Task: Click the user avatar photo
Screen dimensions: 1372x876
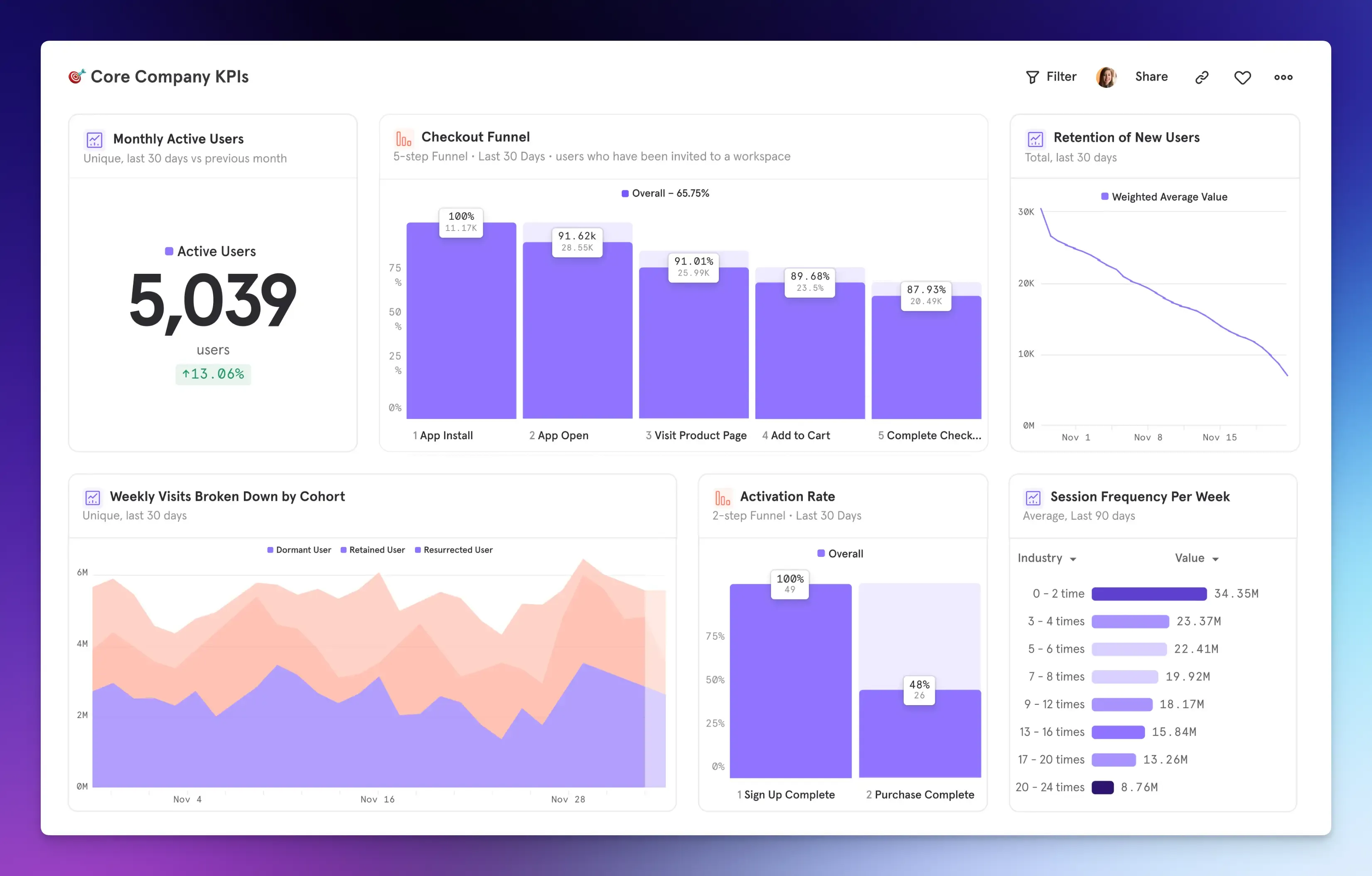Action: point(1106,77)
